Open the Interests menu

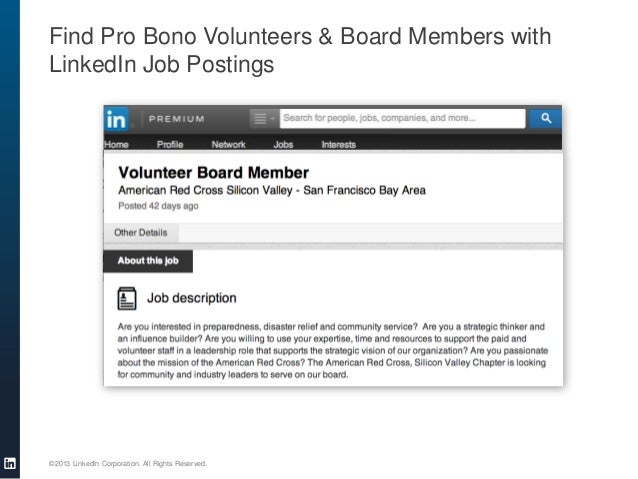[x=339, y=144]
